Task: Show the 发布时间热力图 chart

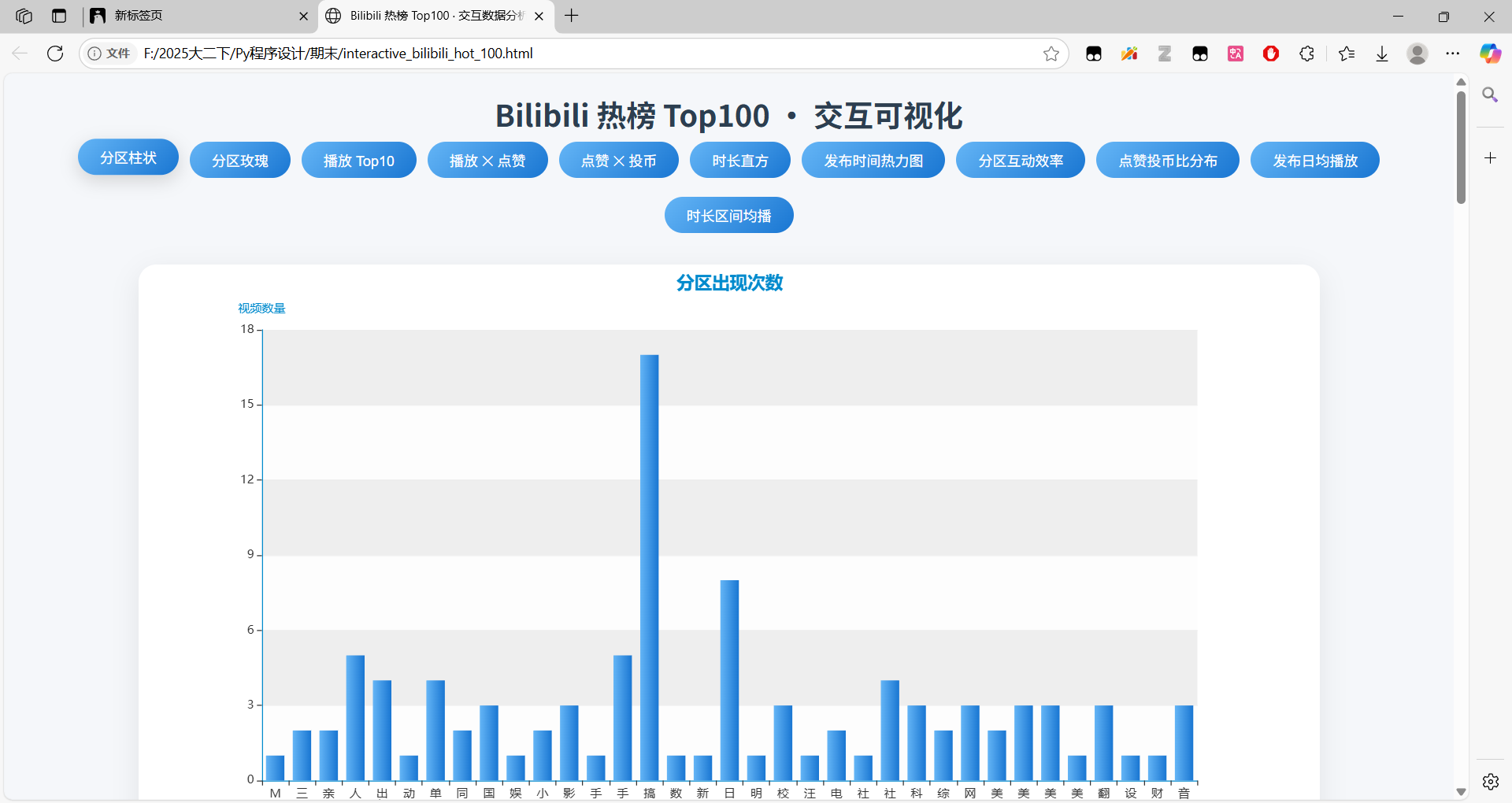Action: point(873,161)
